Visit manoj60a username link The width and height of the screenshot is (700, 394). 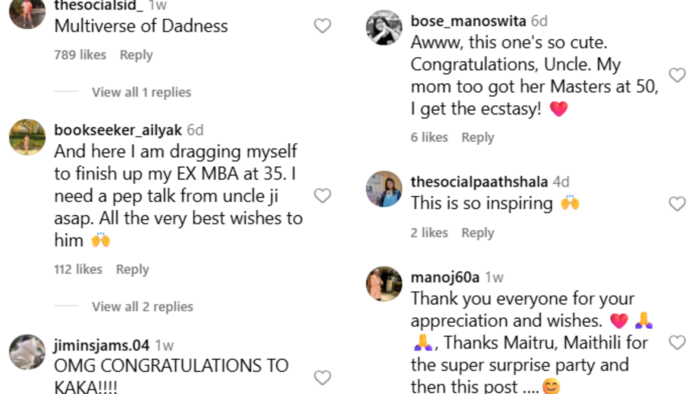pyautogui.click(x=445, y=278)
